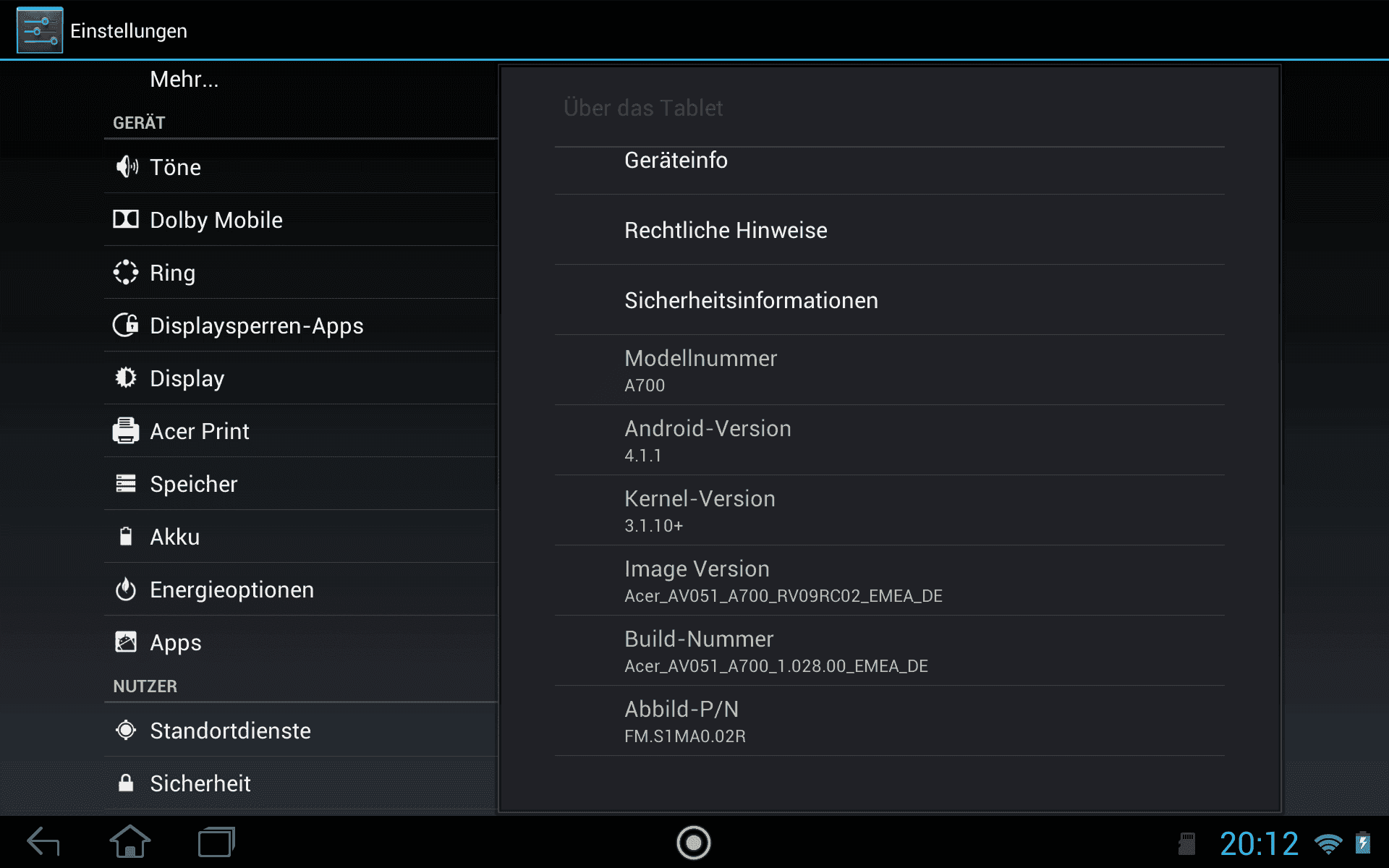Click the Über das Tablet heading
This screenshot has height=868, width=1389.
643,108
